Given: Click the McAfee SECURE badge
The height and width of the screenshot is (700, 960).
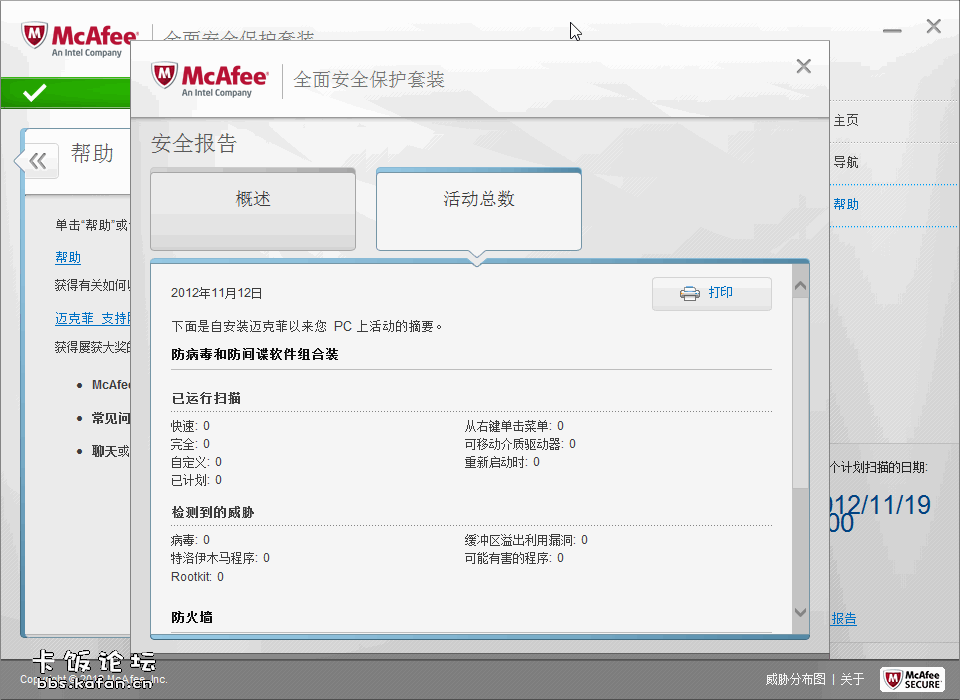Looking at the screenshot, I should tap(911, 679).
